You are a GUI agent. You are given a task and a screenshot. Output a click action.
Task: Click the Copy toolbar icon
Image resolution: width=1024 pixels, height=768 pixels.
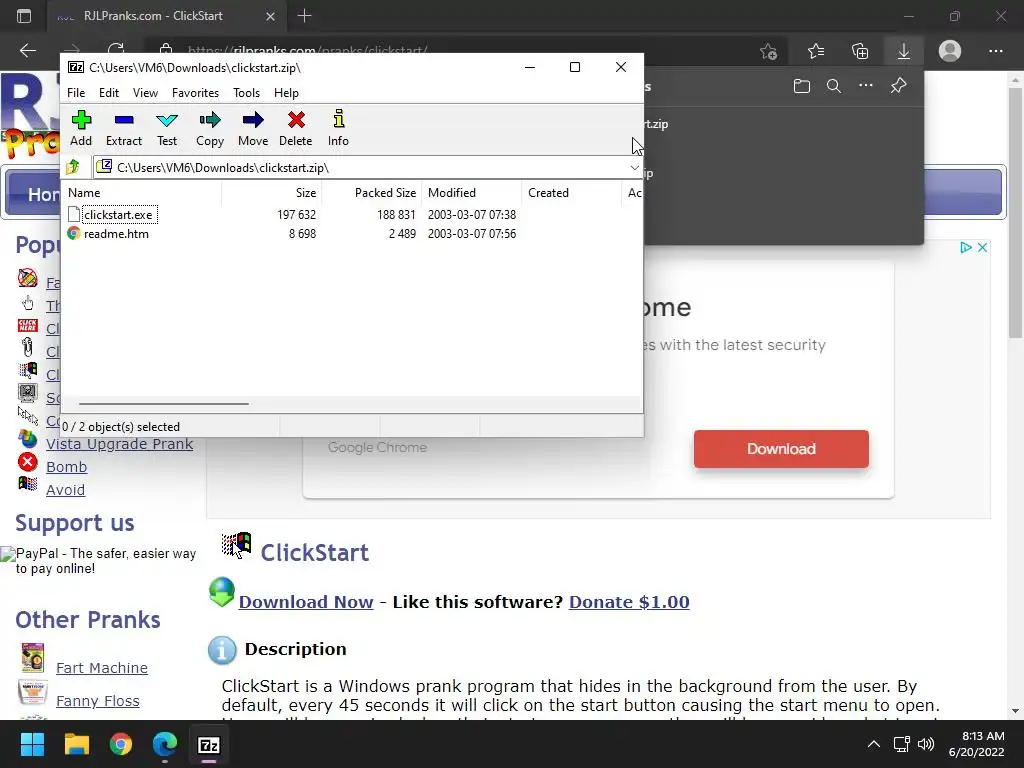[x=210, y=128]
